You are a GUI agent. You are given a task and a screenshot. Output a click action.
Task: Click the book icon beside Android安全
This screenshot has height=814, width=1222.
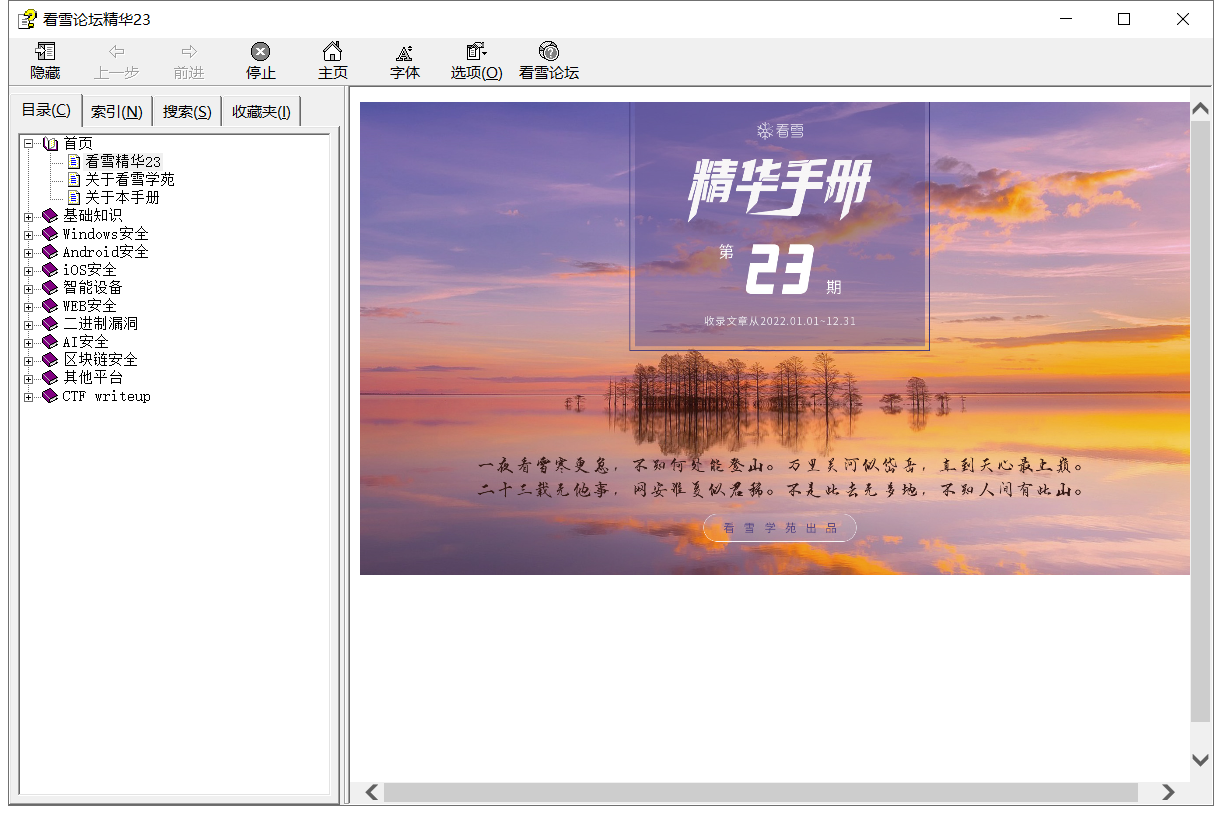[x=51, y=251]
